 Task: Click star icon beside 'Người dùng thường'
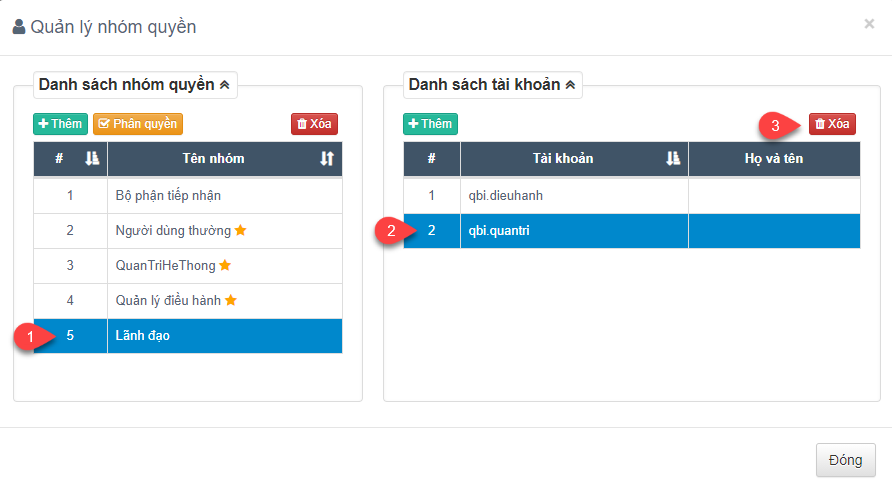tap(241, 230)
